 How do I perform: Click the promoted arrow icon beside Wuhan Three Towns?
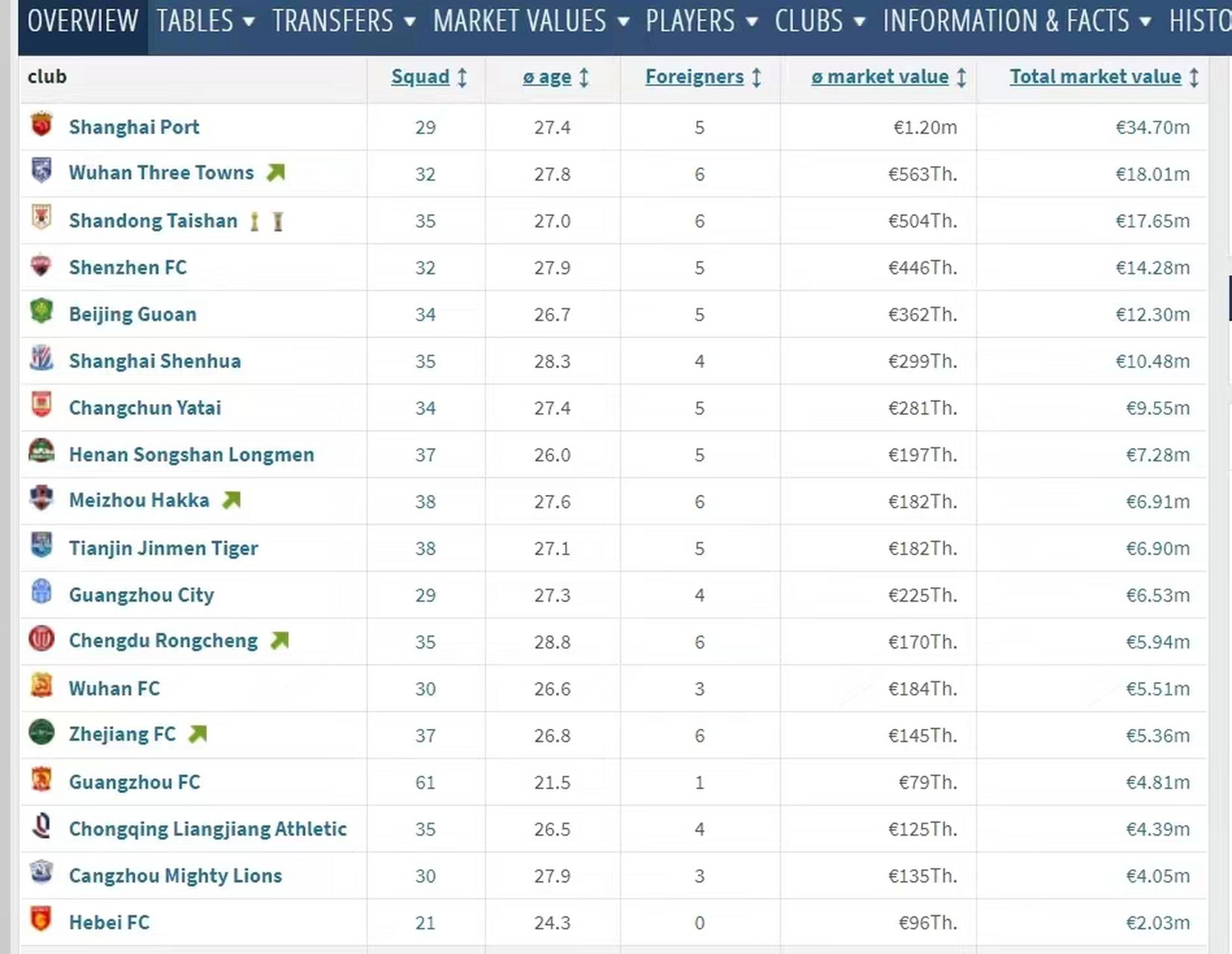point(276,172)
